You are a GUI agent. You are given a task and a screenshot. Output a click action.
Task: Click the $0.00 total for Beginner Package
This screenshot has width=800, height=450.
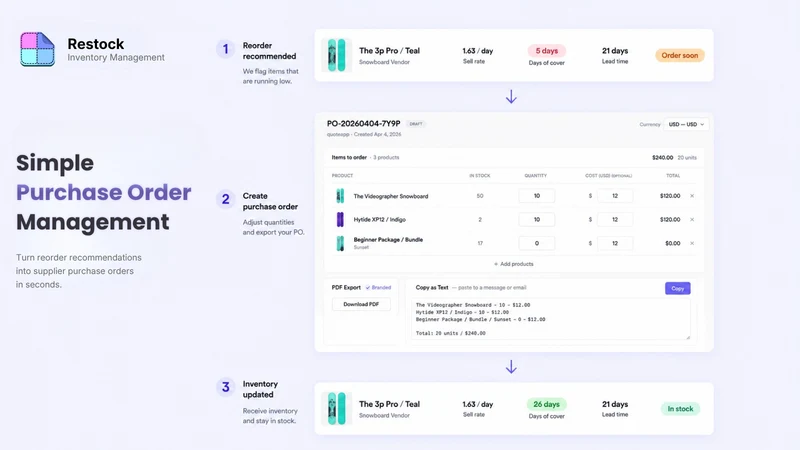pos(672,243)
